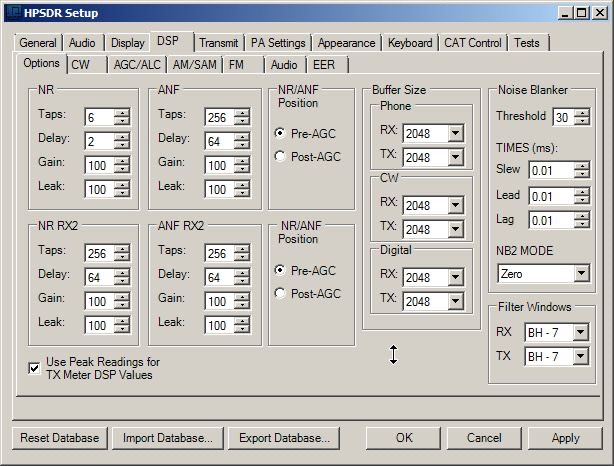Confirm settings with OK button
This screenshot has width=614, height=466.
(x=404, y=438)
